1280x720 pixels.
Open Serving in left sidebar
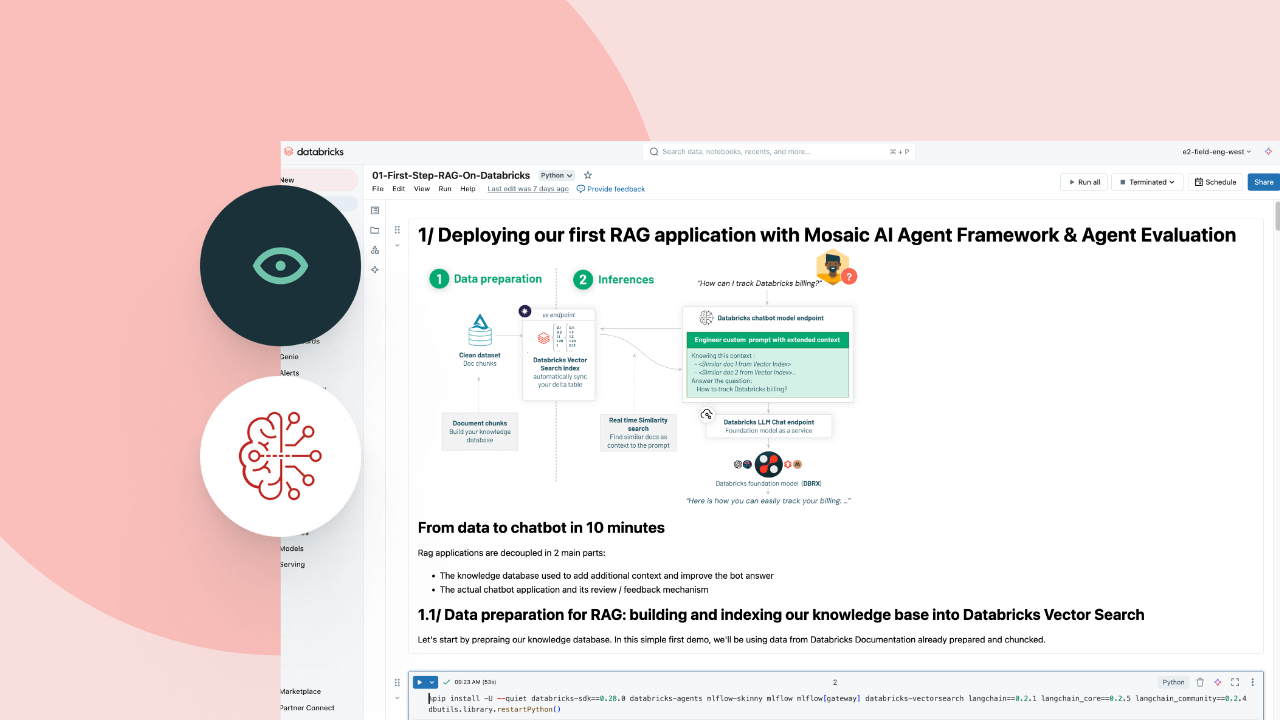point(293,564)
